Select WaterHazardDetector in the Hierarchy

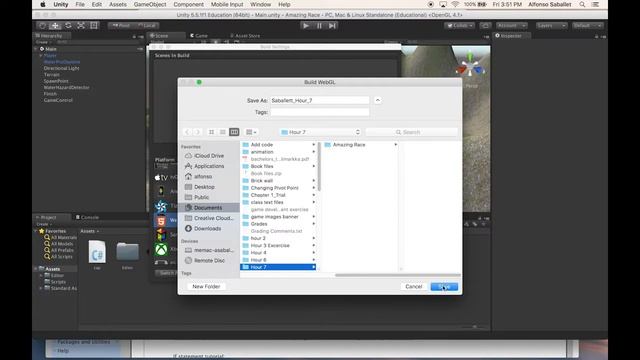pyautogui.click(x=67, y=87)
